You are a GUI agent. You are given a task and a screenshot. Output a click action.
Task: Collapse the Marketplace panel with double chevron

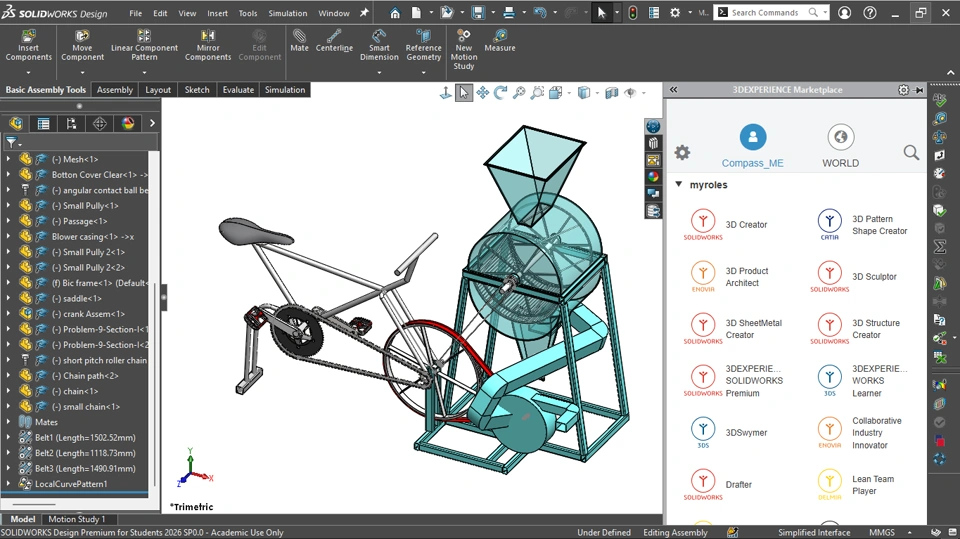pos(673,90)
